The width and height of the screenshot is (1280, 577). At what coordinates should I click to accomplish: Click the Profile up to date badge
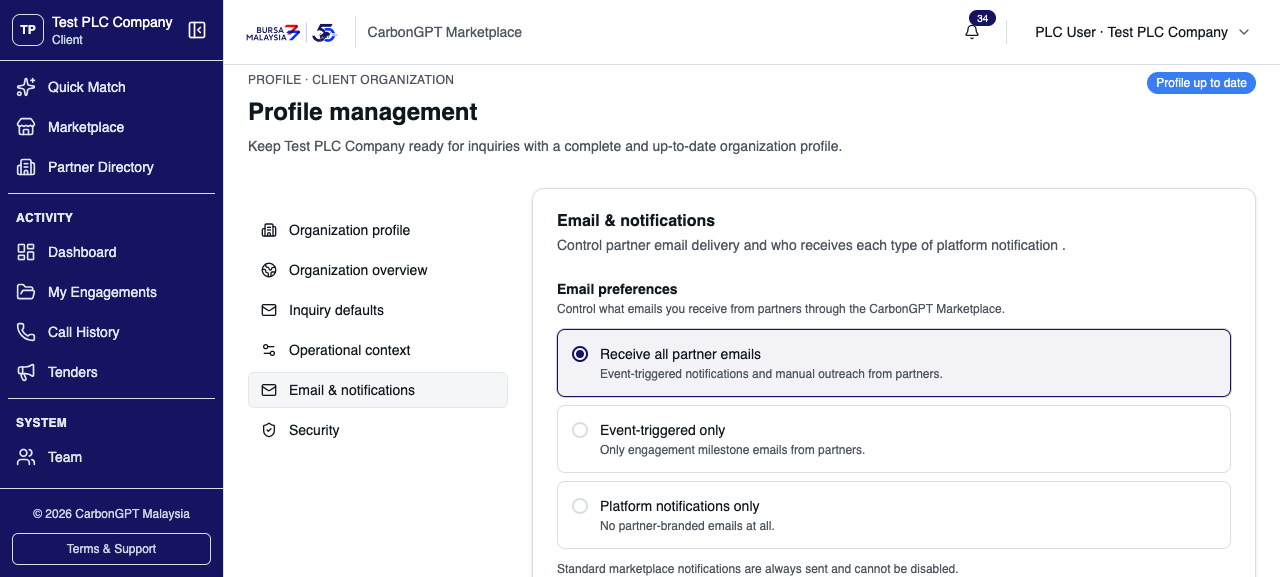tap(1201, 83)
